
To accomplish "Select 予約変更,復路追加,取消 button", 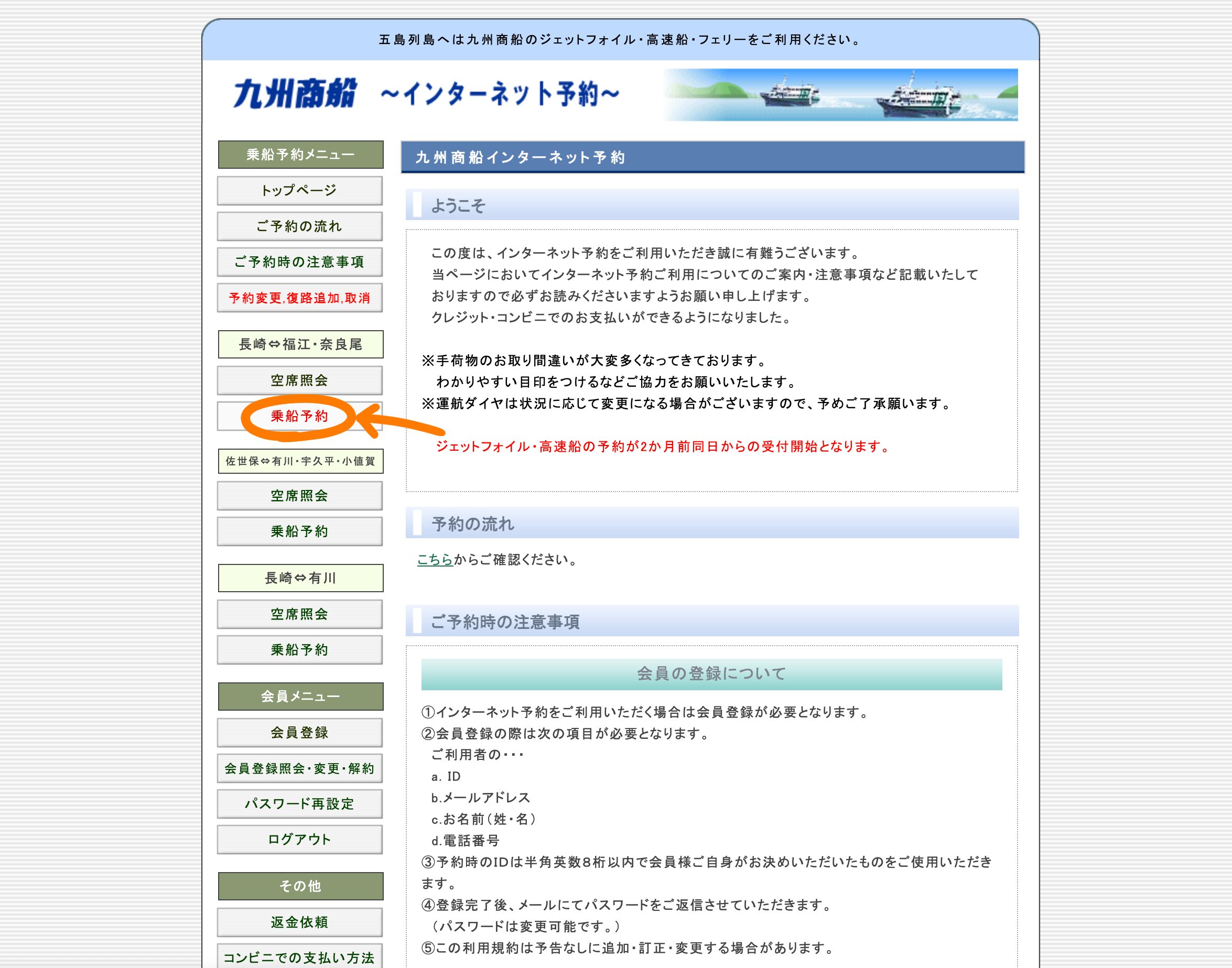I will (x=300, y=298).
